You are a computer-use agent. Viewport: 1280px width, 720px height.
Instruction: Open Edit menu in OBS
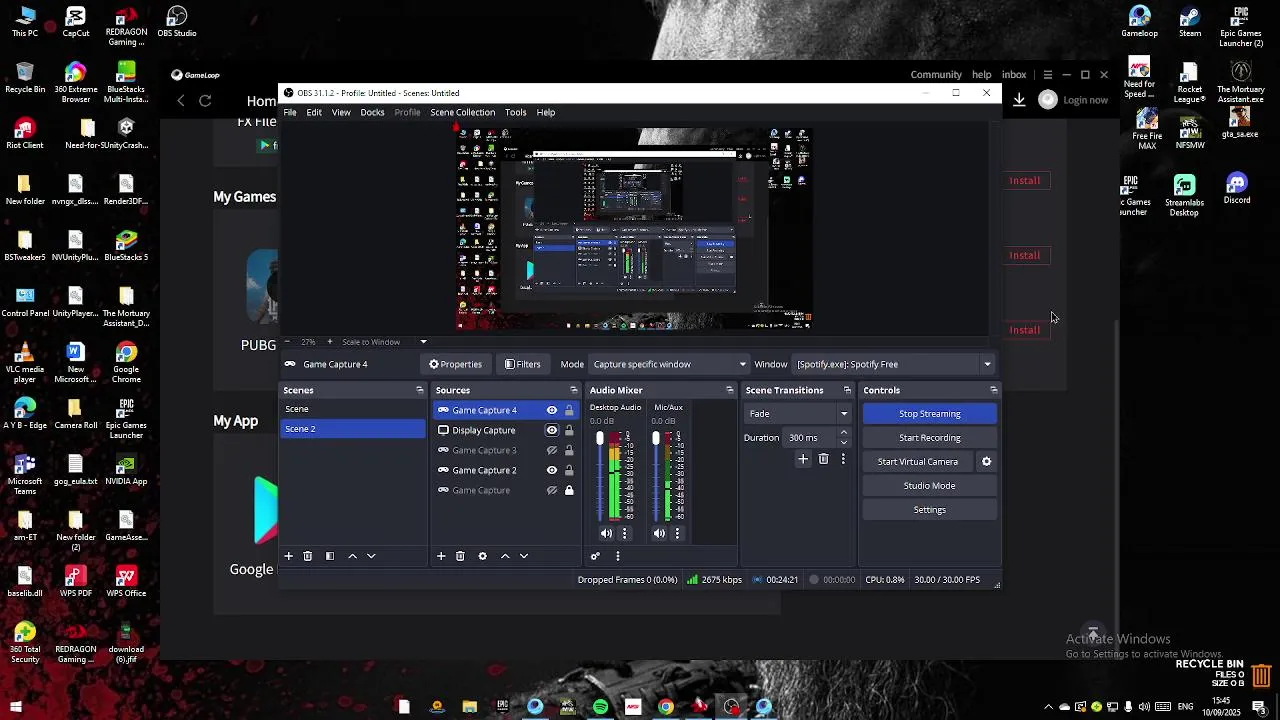314,112
